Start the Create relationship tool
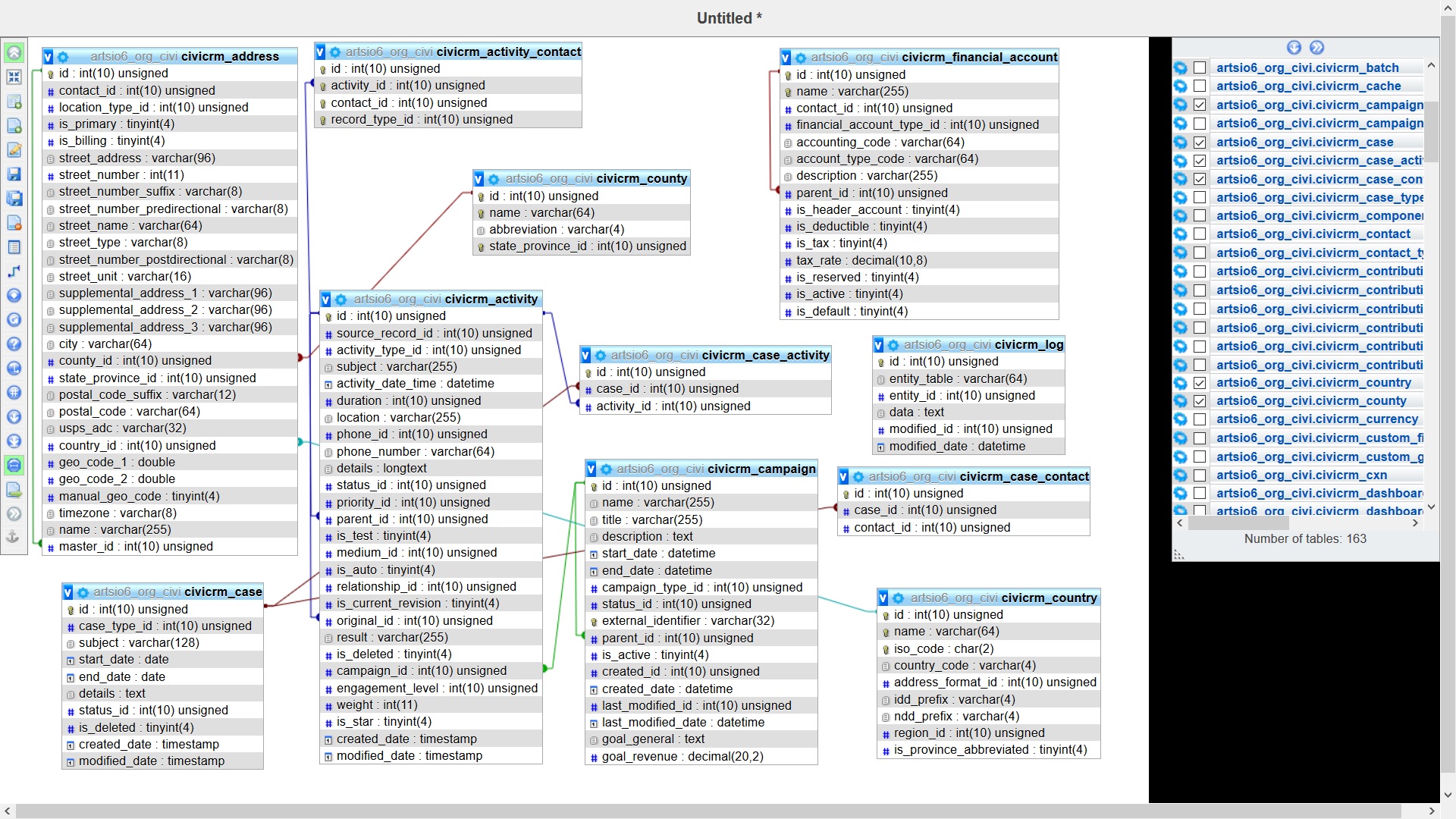The height and width of the screenshot is (819, 1456). [x=14, y=271]
